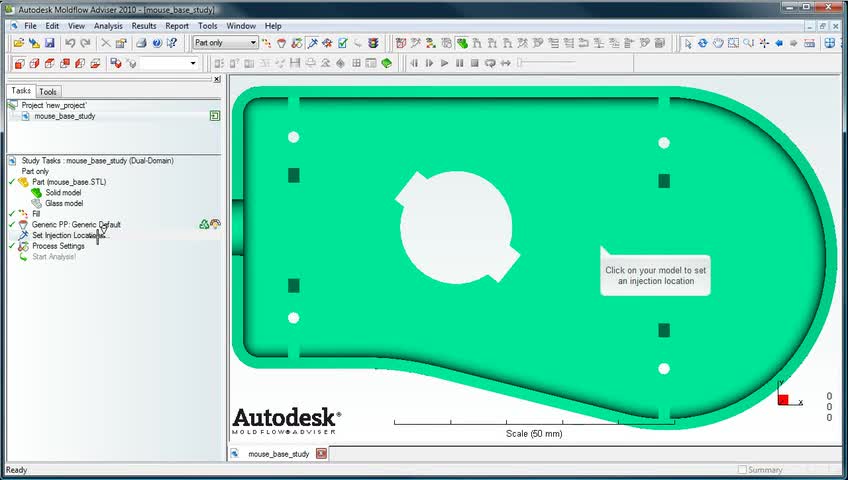Click the study icon right of mouse_base_study
The height and width of the screenshot is (480, 848).
[215, 116]
